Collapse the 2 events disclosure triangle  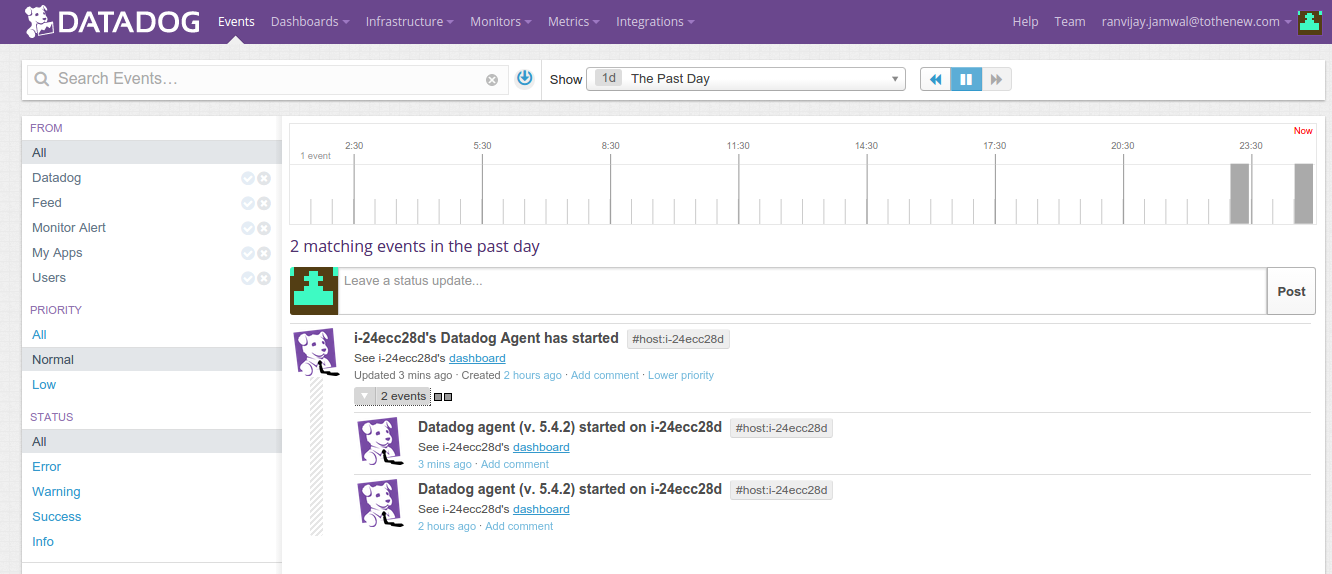coord(365,396)
